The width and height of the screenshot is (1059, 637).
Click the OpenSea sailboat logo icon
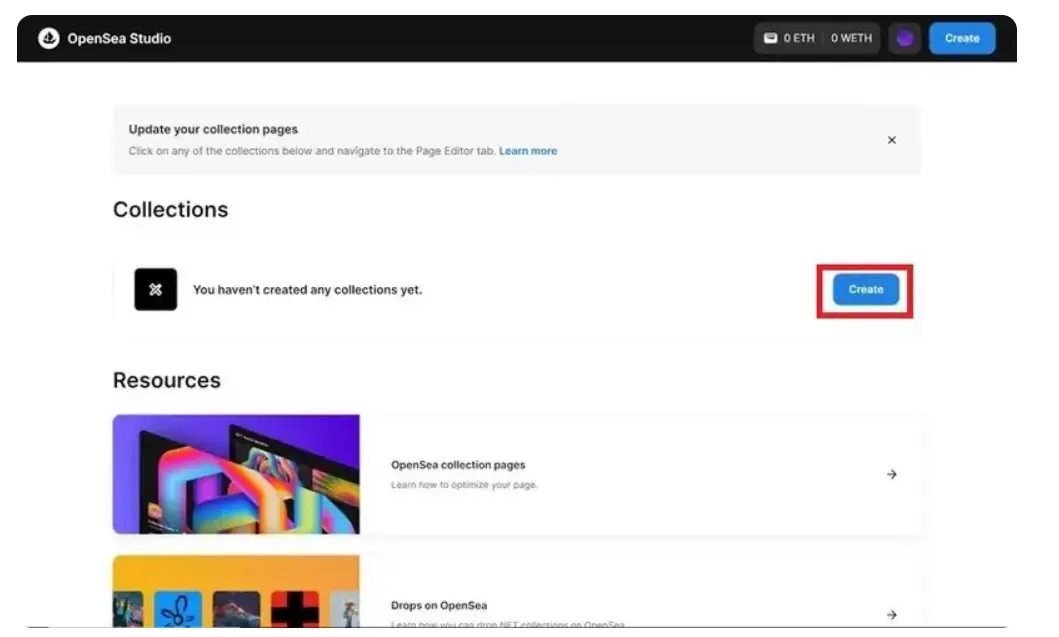[49, 39]
